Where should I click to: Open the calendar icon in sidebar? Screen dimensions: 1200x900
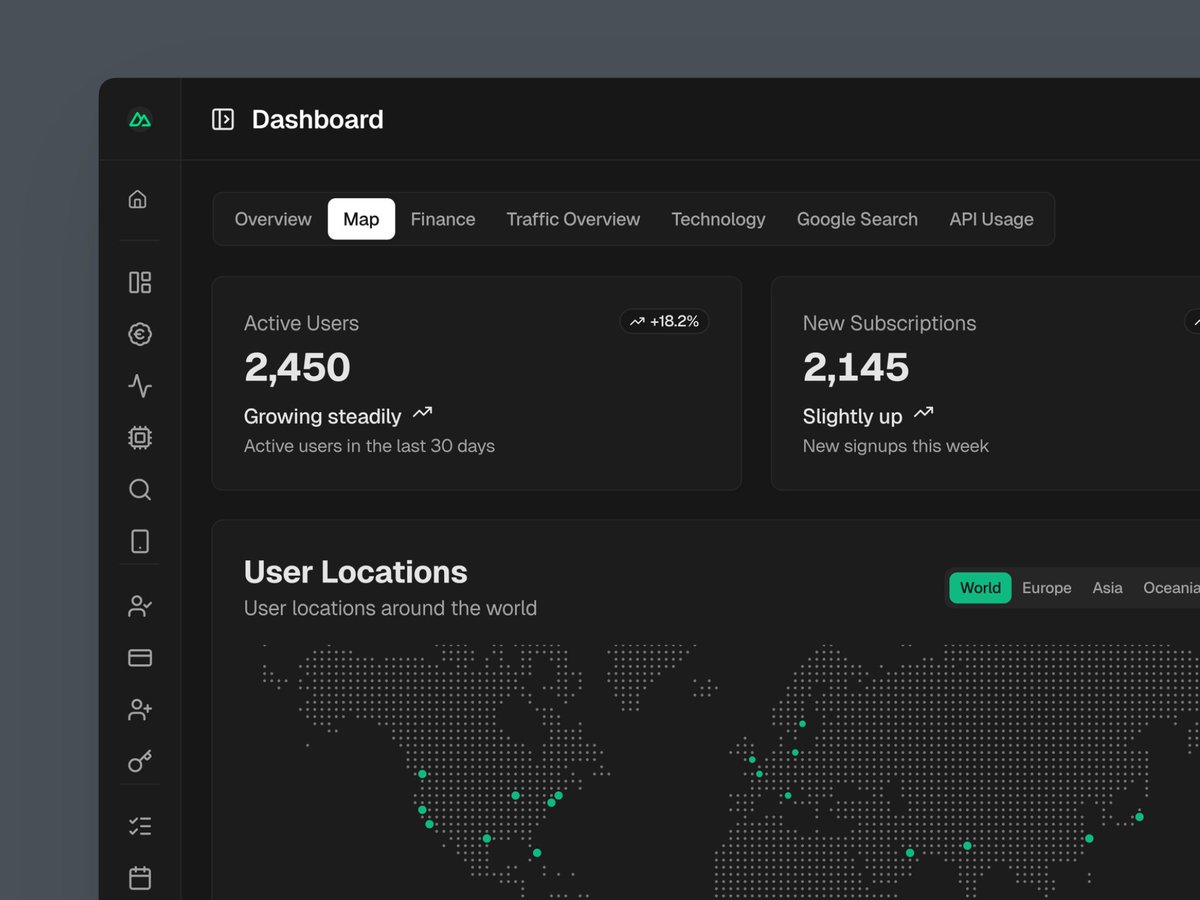point(140,878)
